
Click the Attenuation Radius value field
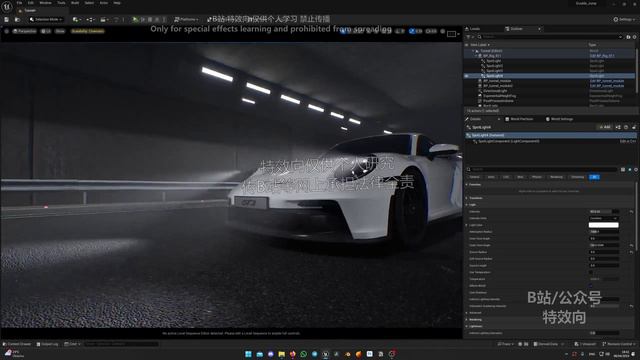click(x=604, y=232)
